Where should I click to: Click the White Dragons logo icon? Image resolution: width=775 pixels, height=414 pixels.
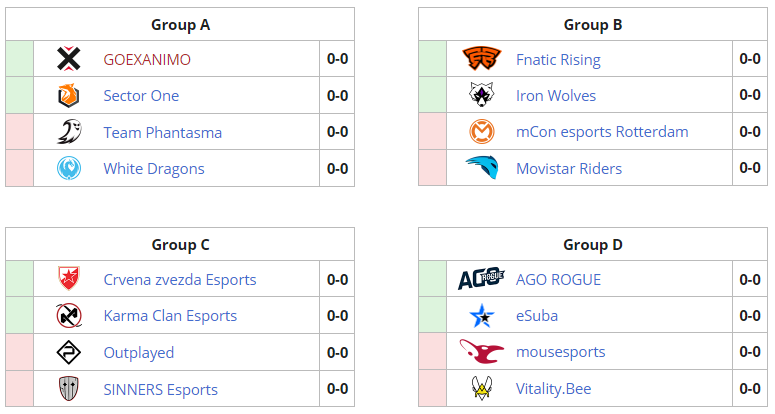click(x=68, y=168)
